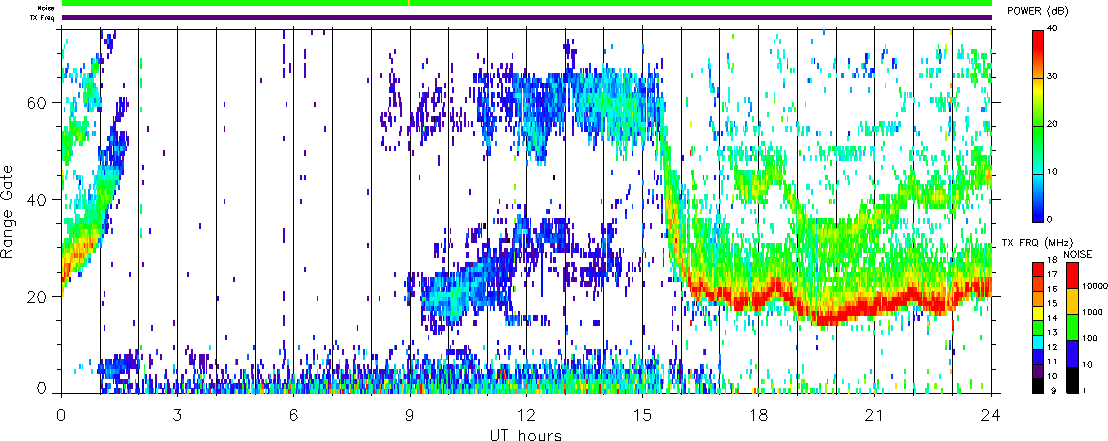The image size is (1108, 441).
Task: Click the orange swatch in the NOISE legend
Action: [x=1073, y=302]
